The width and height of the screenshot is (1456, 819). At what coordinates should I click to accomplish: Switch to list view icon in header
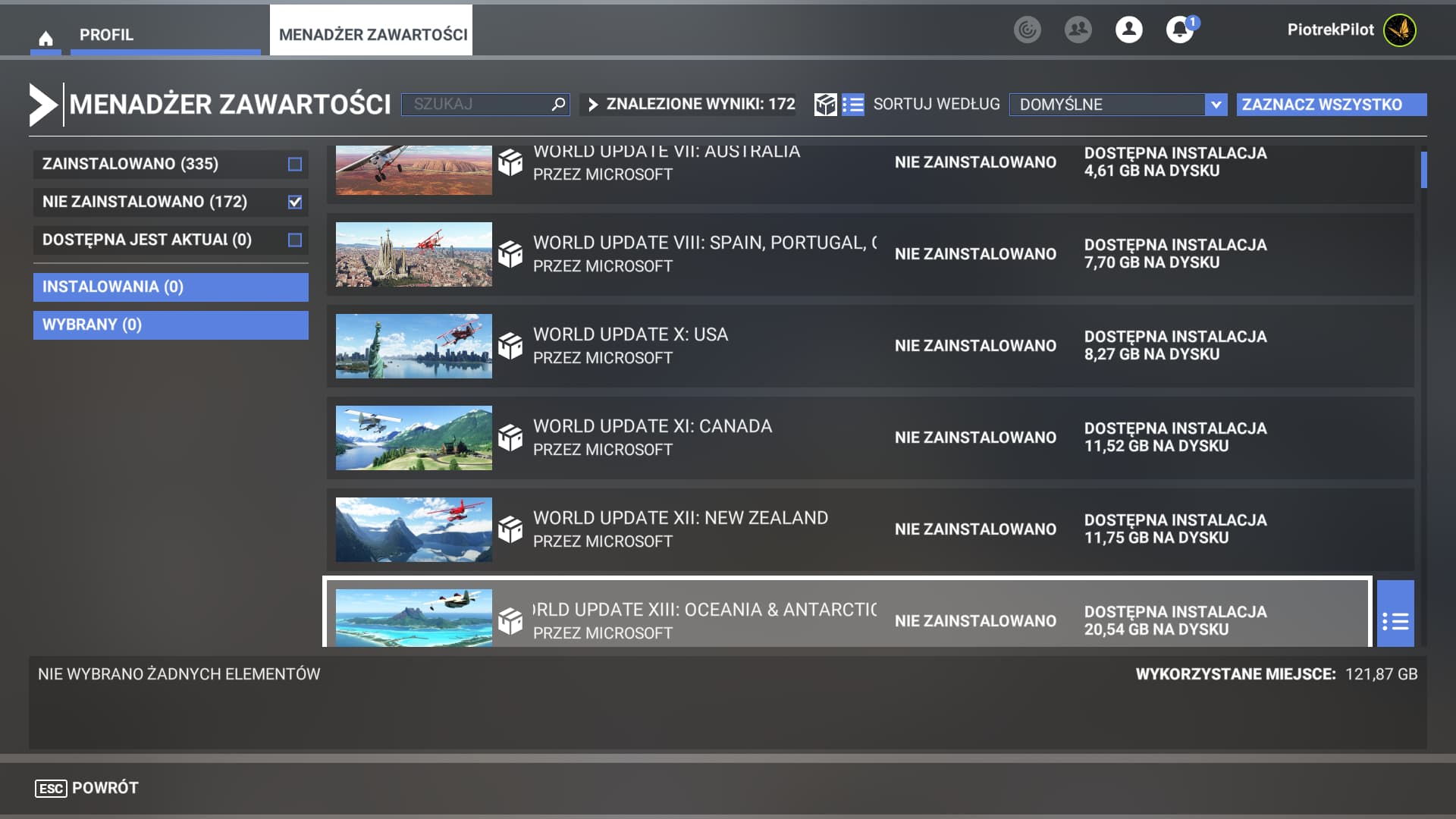coord(853,104)
